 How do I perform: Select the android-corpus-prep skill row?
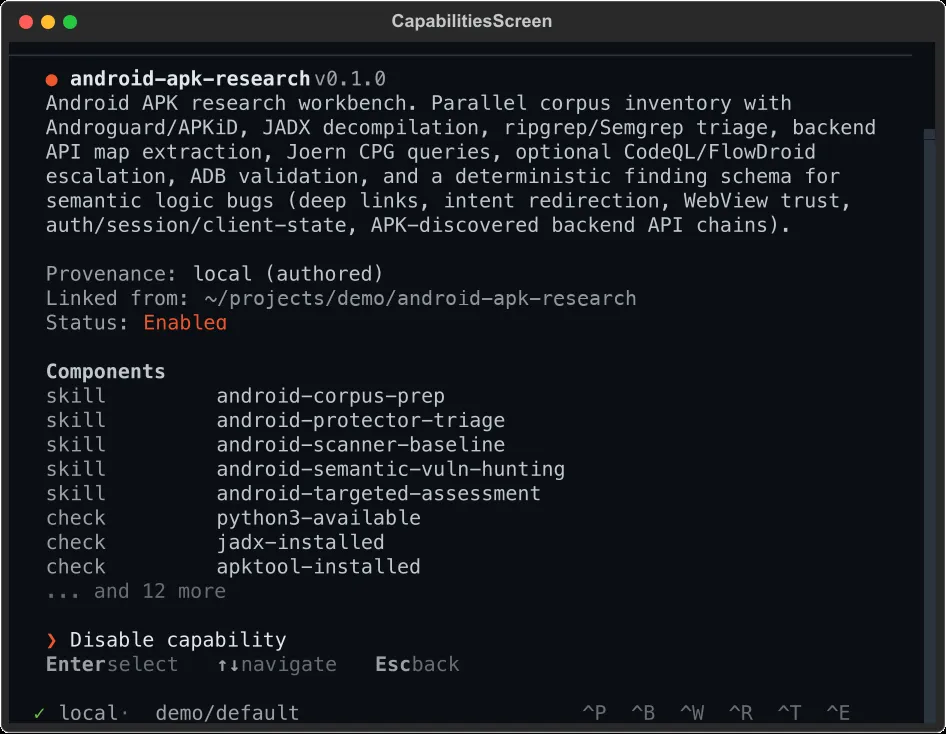[246, 396]
